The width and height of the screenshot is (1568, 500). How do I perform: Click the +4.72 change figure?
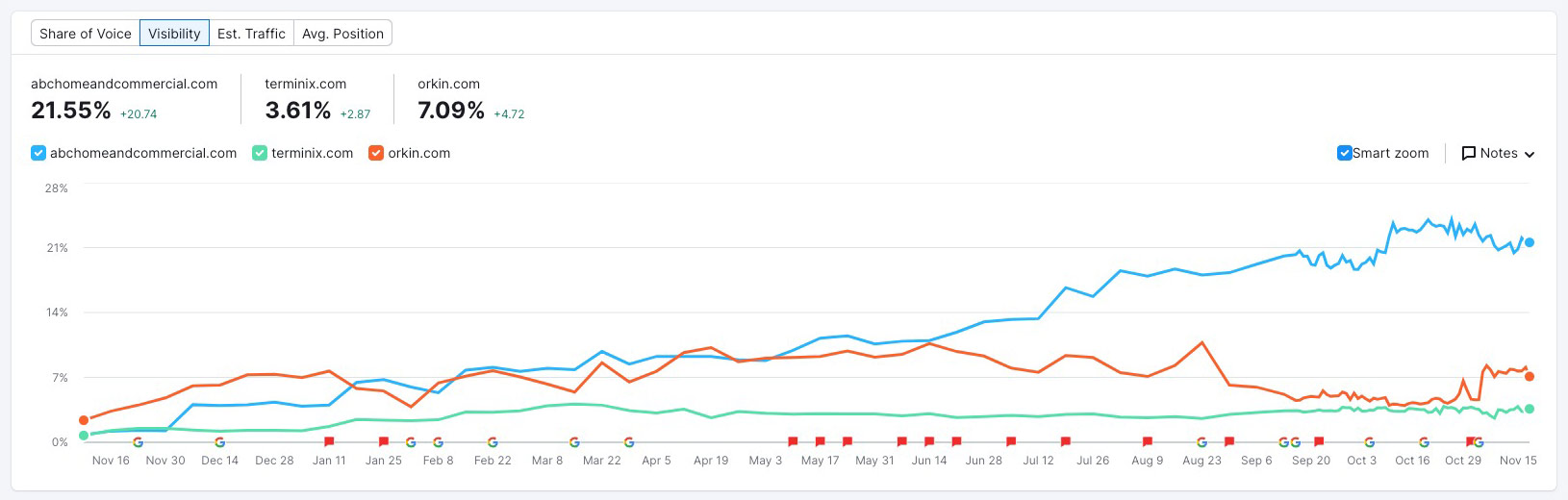509,113
